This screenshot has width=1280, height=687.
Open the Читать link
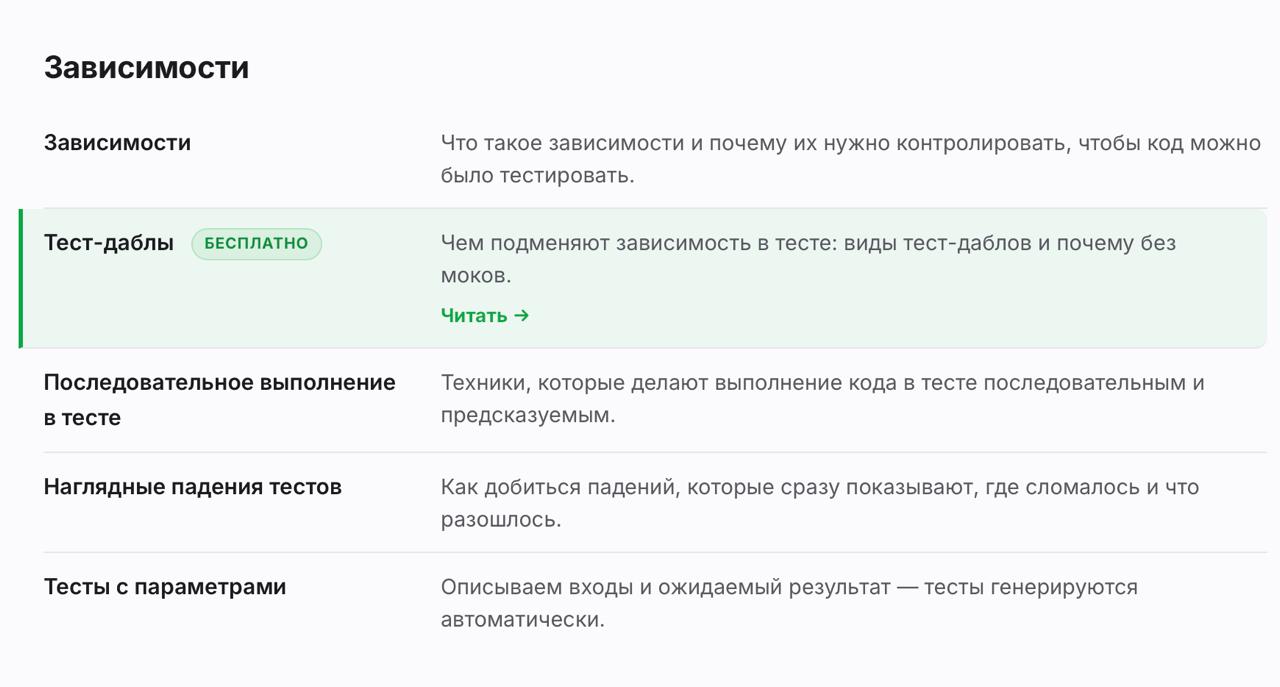coord(485,315)
